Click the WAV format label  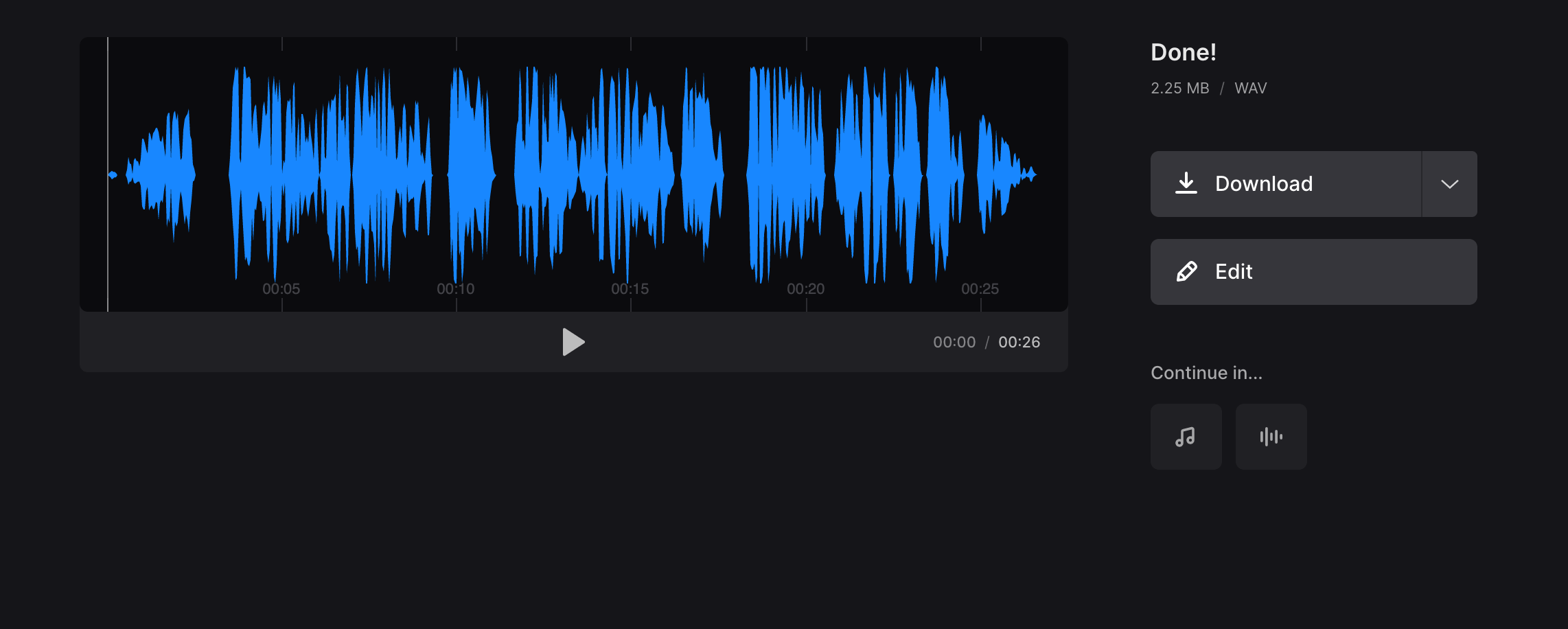[x=1250, y=88]
